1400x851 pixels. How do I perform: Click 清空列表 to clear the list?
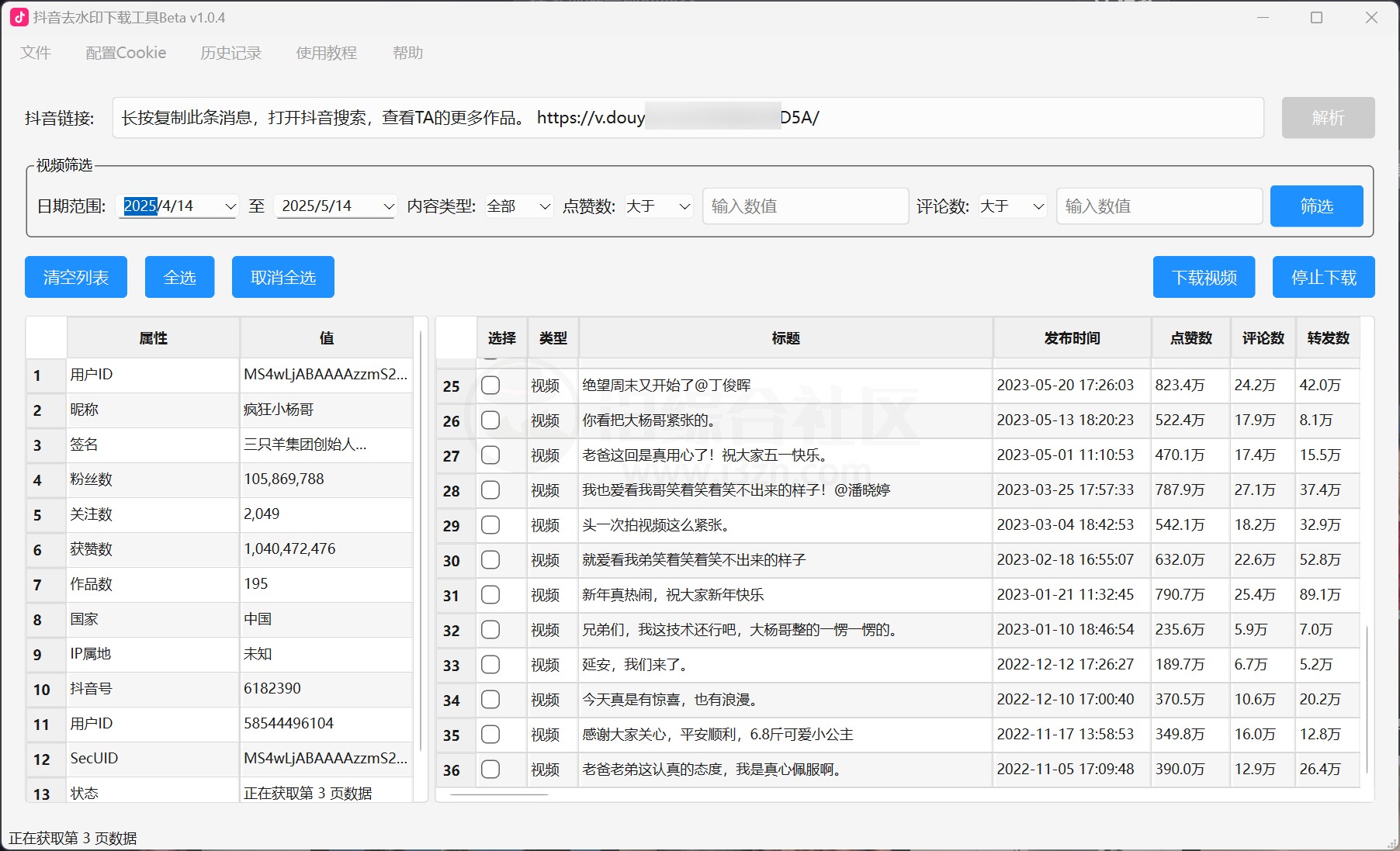tap(75, 277)
